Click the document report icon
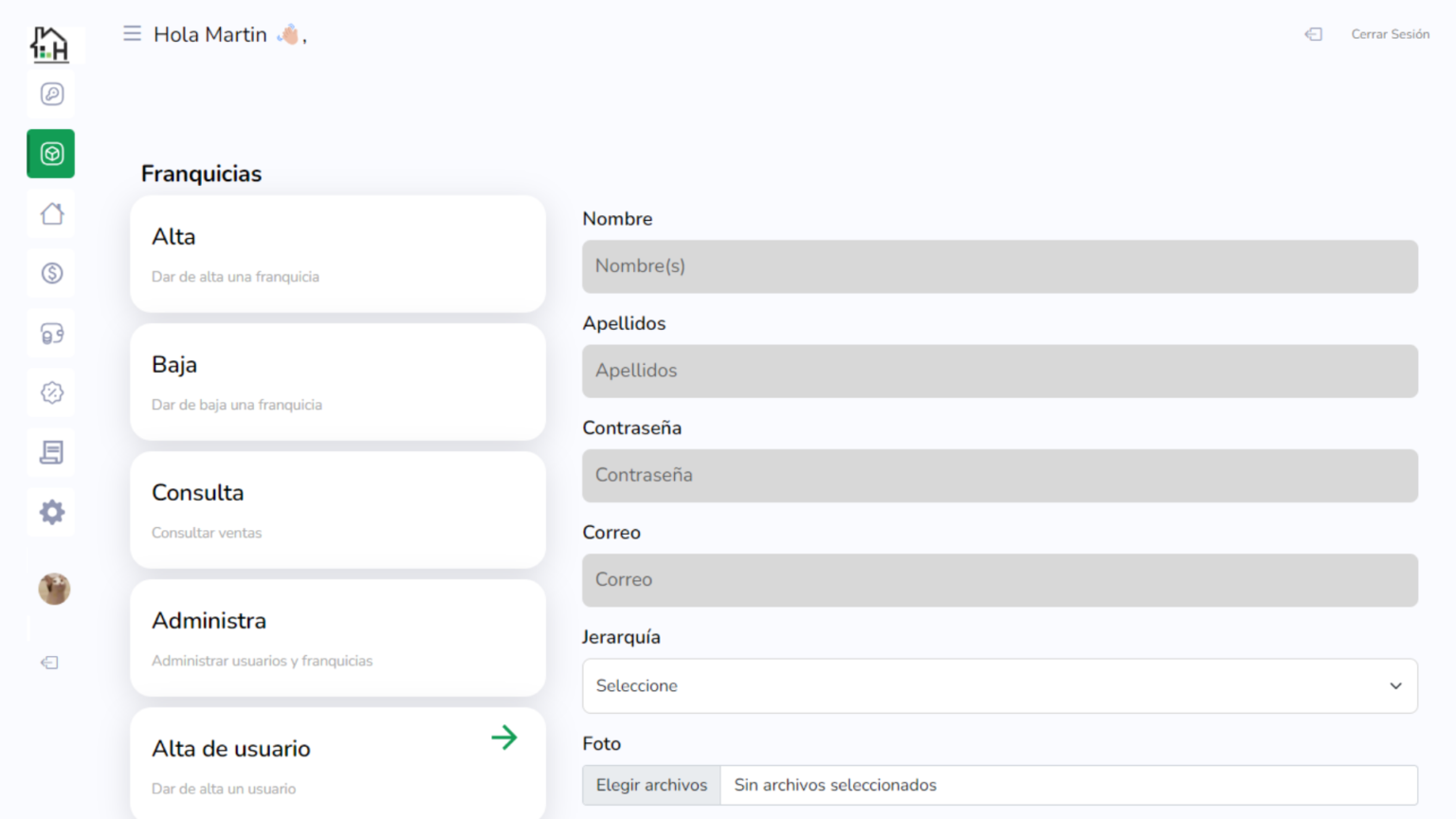The height and width of the screenshot is (819, 1456). click(x=51, y=452)
